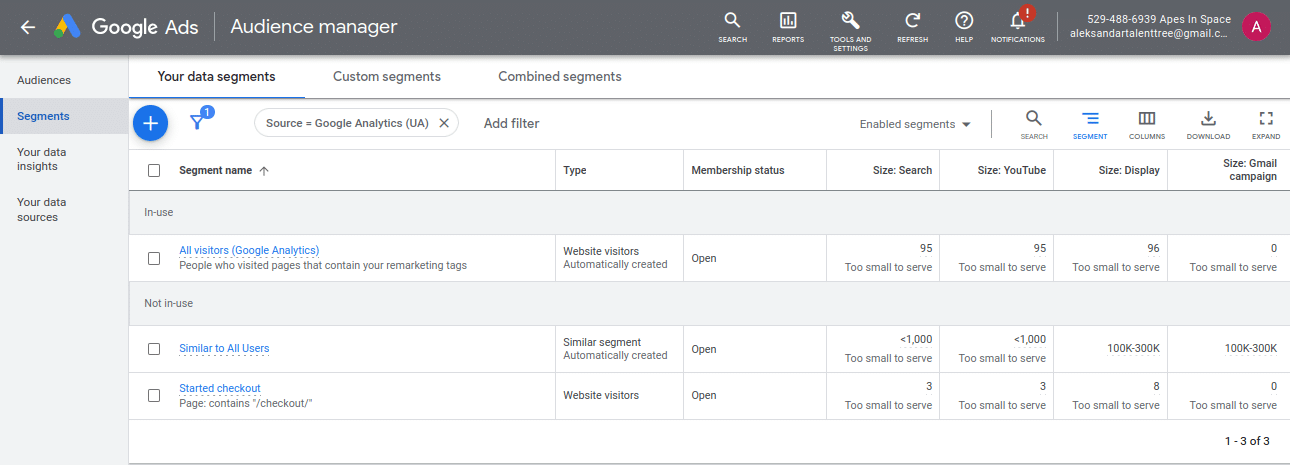Refresh the page with Refresh icon
This screenshot has height=465, width=1290.
(912, 27)
